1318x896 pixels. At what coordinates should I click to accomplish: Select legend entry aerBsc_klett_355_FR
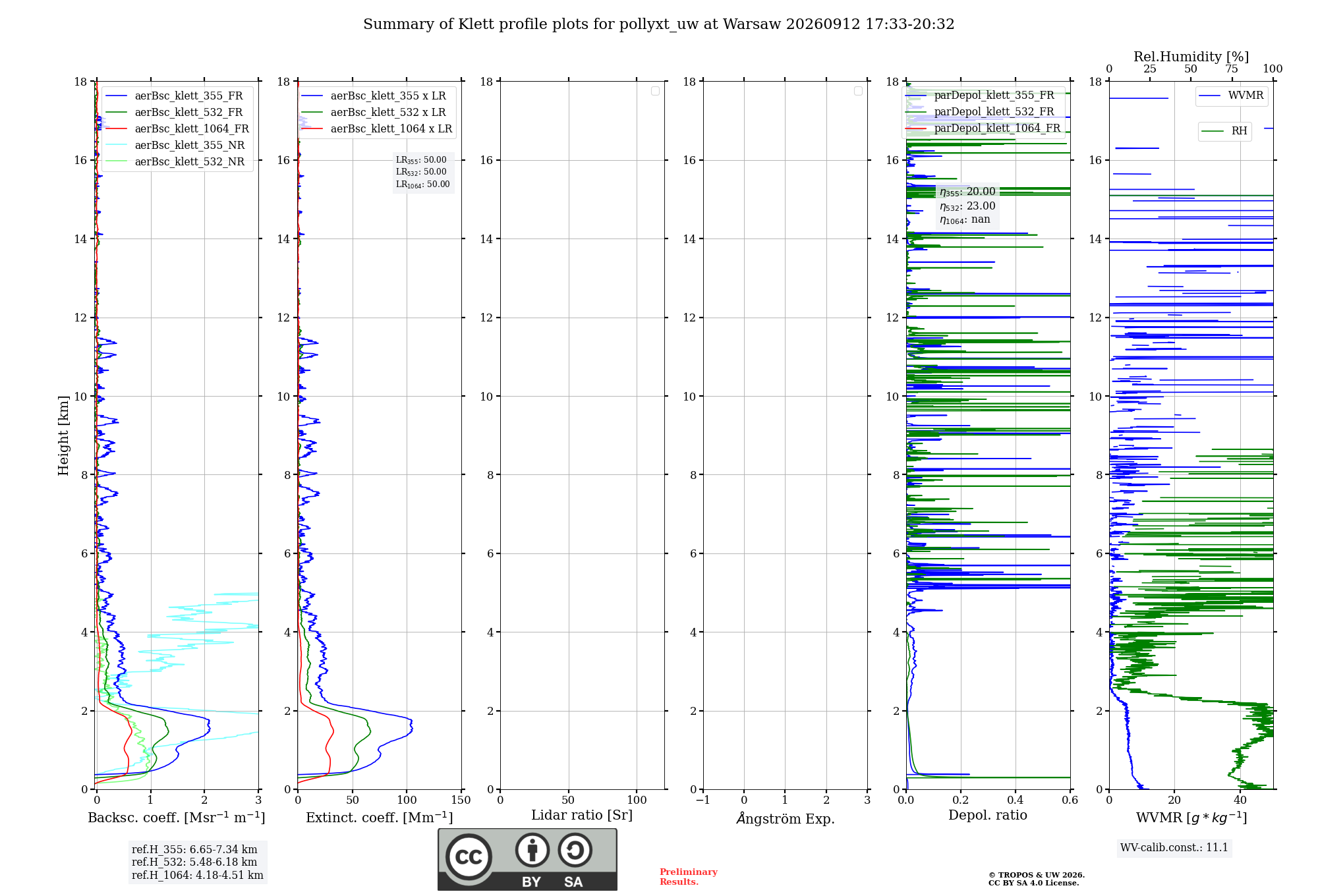(x=188, y=96)
